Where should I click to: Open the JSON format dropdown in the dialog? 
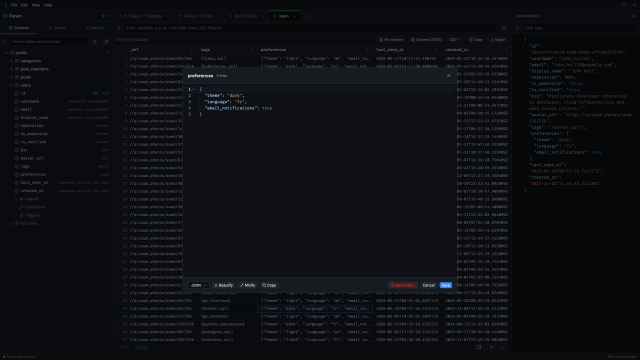[x=198, y=285]
